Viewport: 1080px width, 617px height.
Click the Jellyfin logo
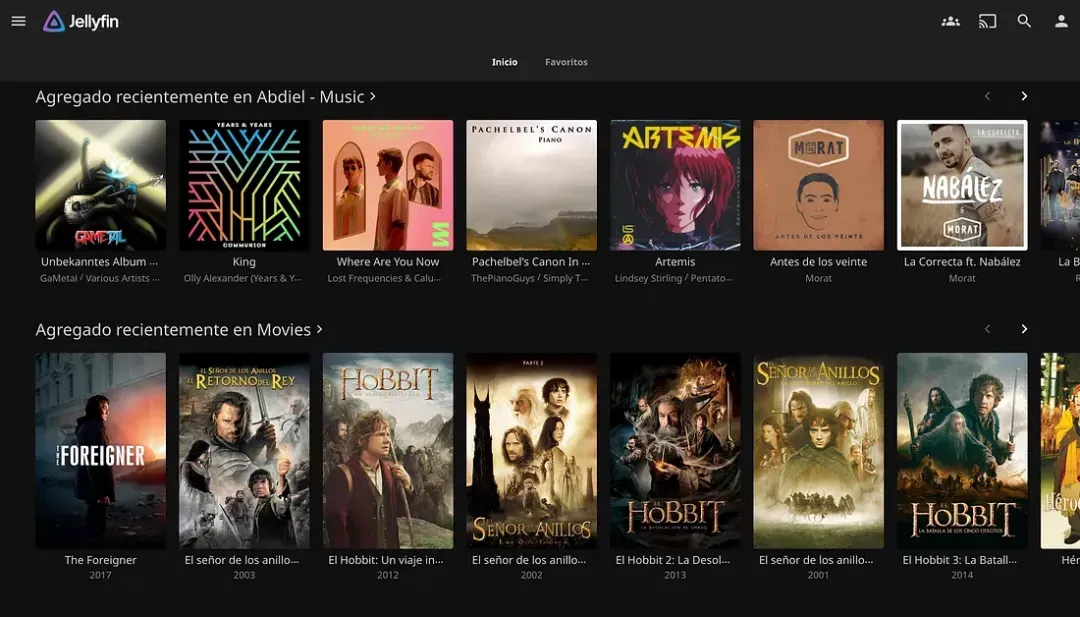(81, 21)
